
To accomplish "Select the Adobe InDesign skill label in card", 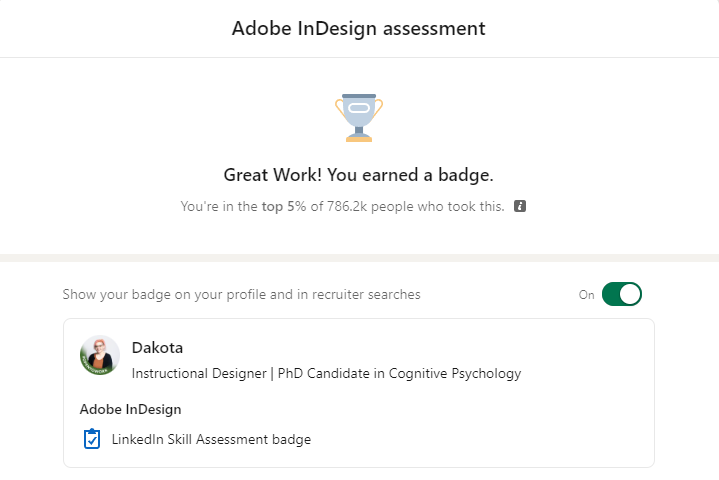I will point(130,409).
